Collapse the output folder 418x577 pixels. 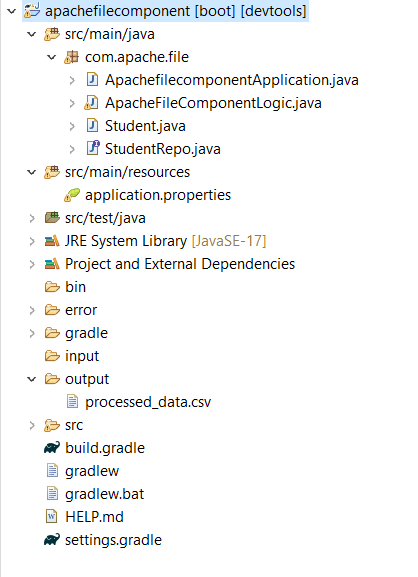(32, 379)
